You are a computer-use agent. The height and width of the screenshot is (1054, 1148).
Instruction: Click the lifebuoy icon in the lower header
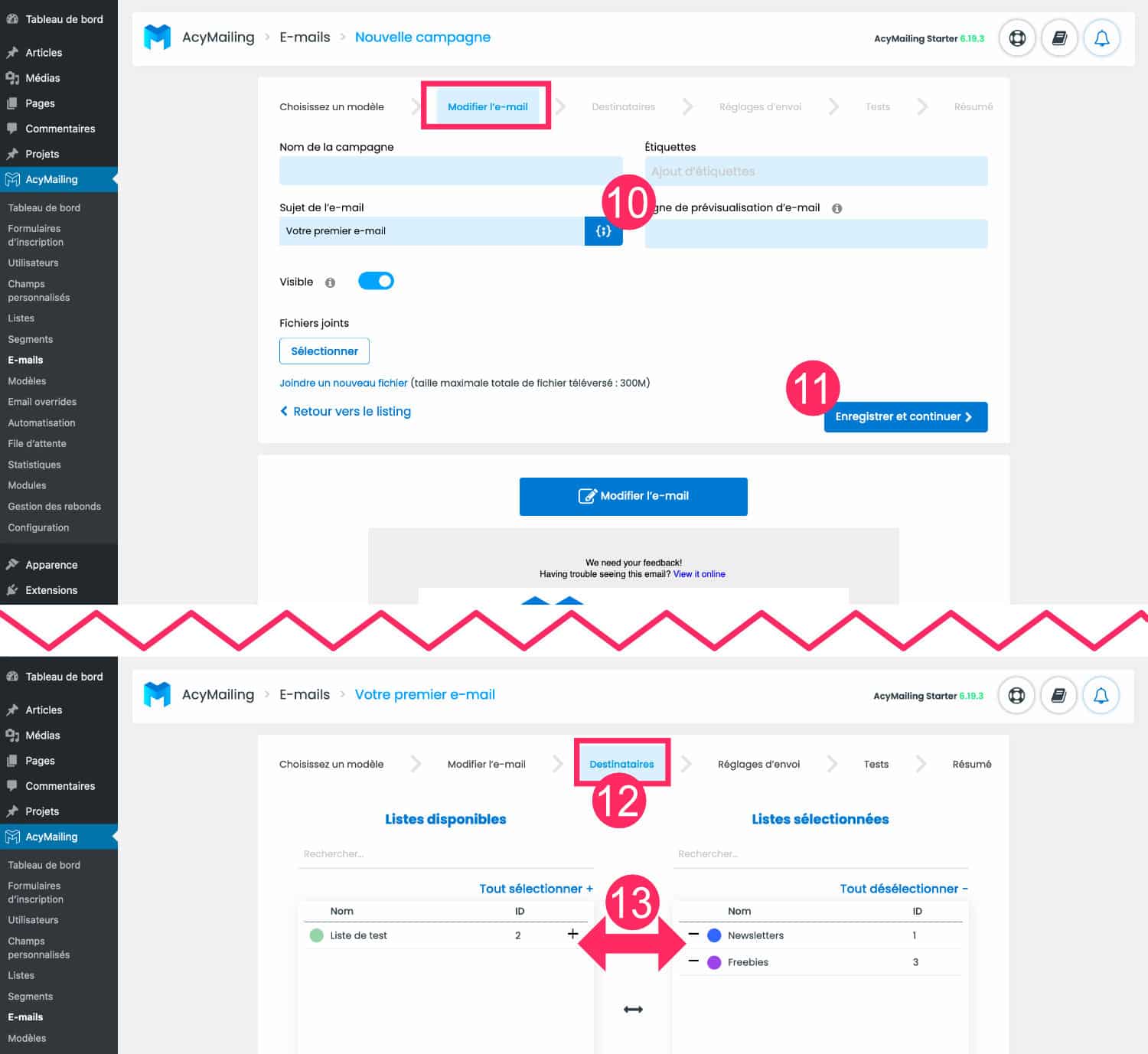(x=1016, y=695)
